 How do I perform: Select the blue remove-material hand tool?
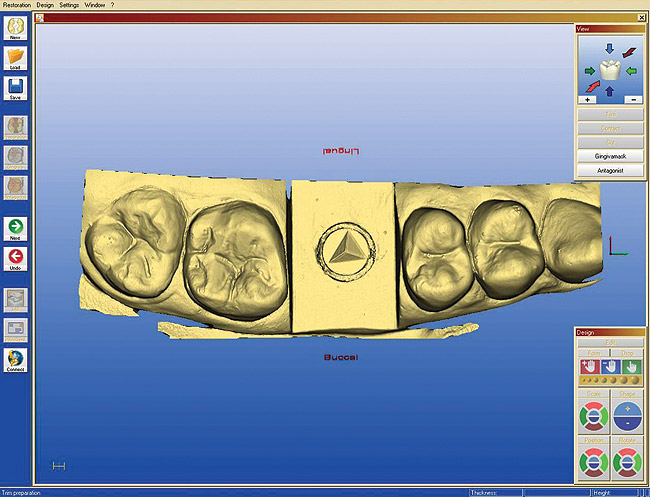coord(610,367)
